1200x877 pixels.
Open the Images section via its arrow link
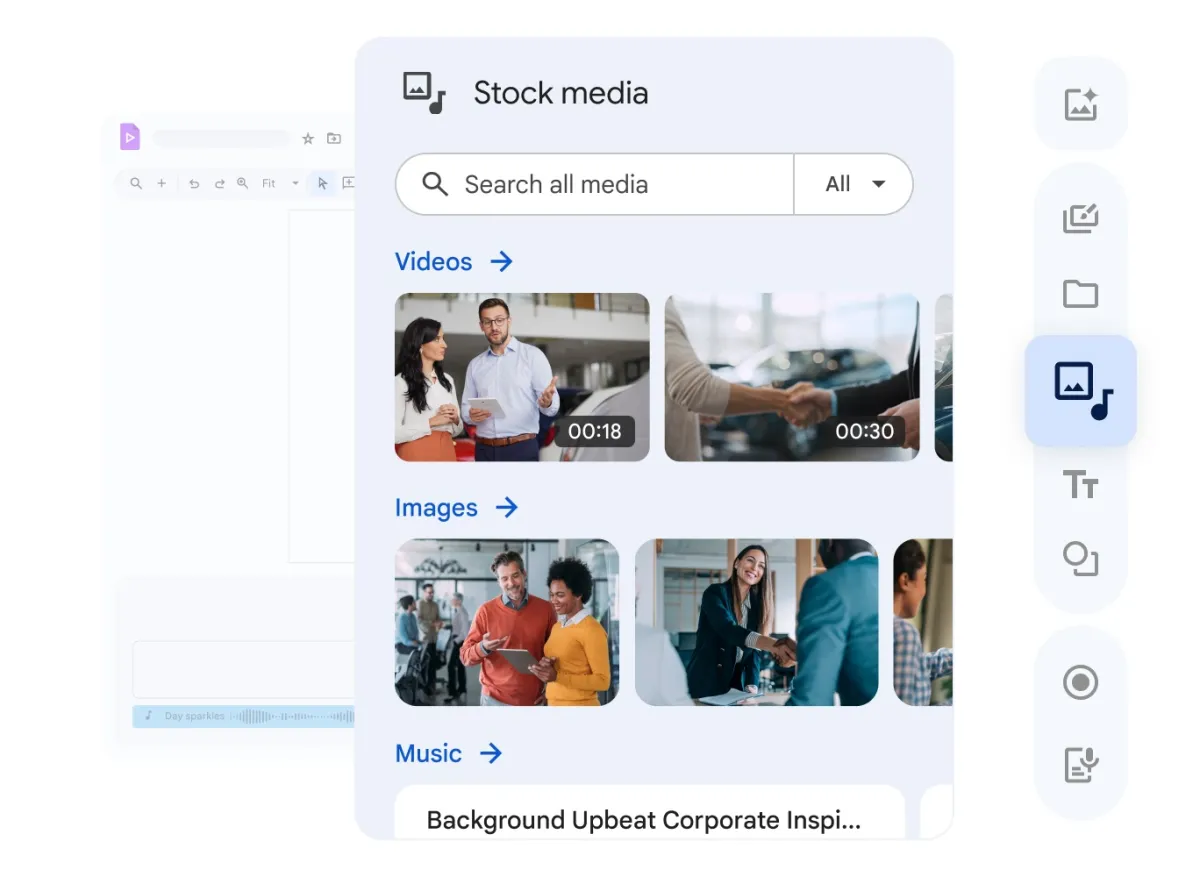(x=509, y=507)
